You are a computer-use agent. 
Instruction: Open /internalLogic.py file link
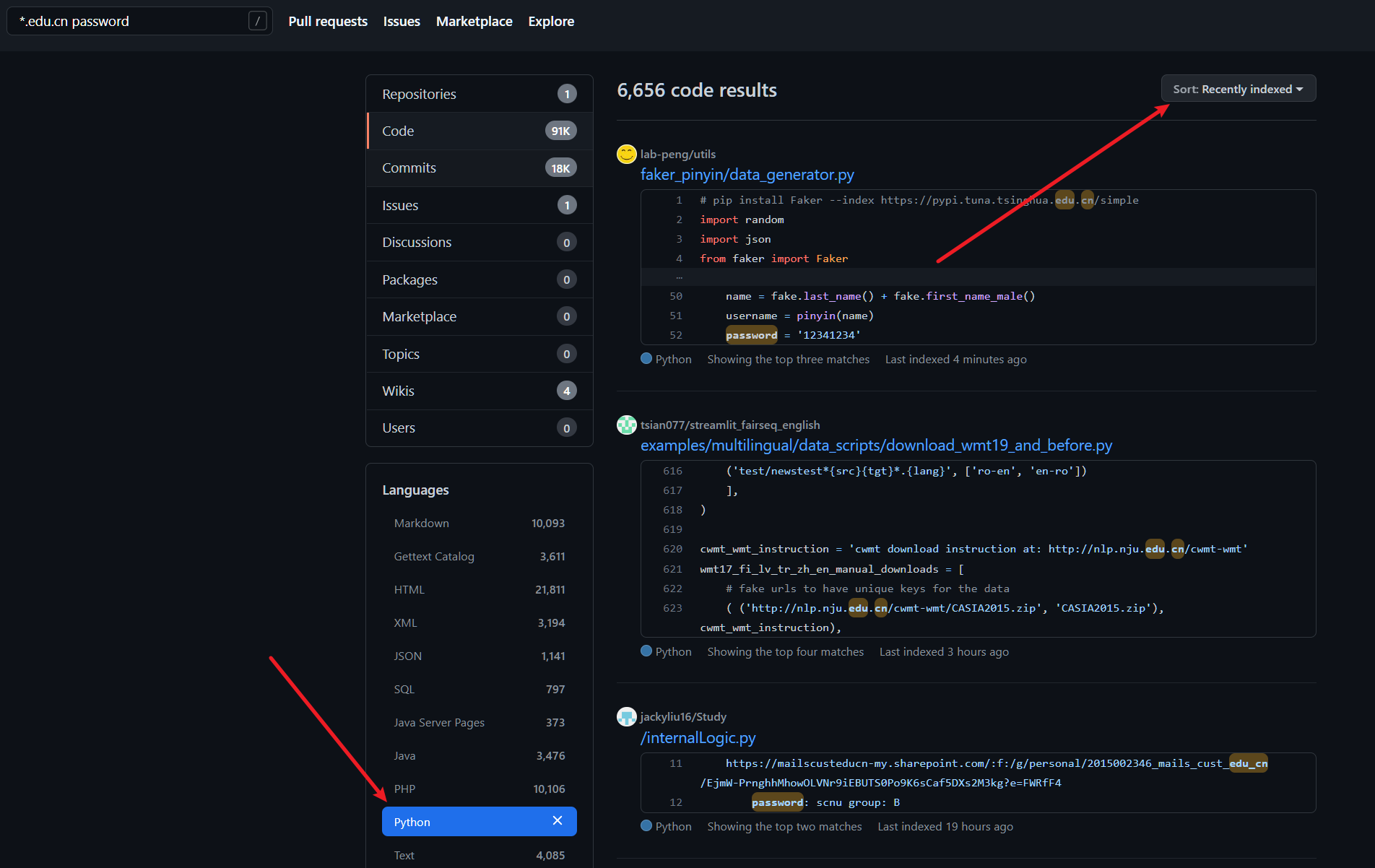(x=698, y=738)
